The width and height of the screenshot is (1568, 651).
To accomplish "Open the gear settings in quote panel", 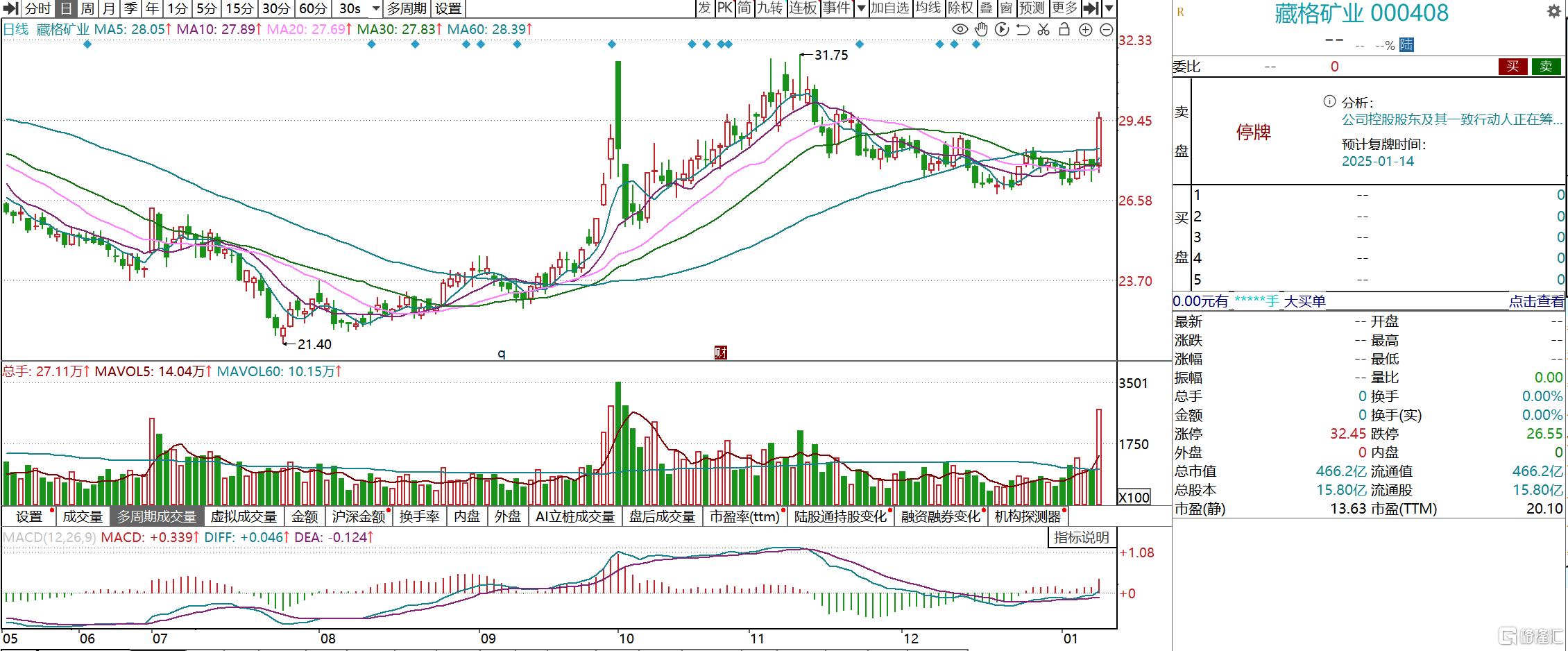I will 1554,12.
